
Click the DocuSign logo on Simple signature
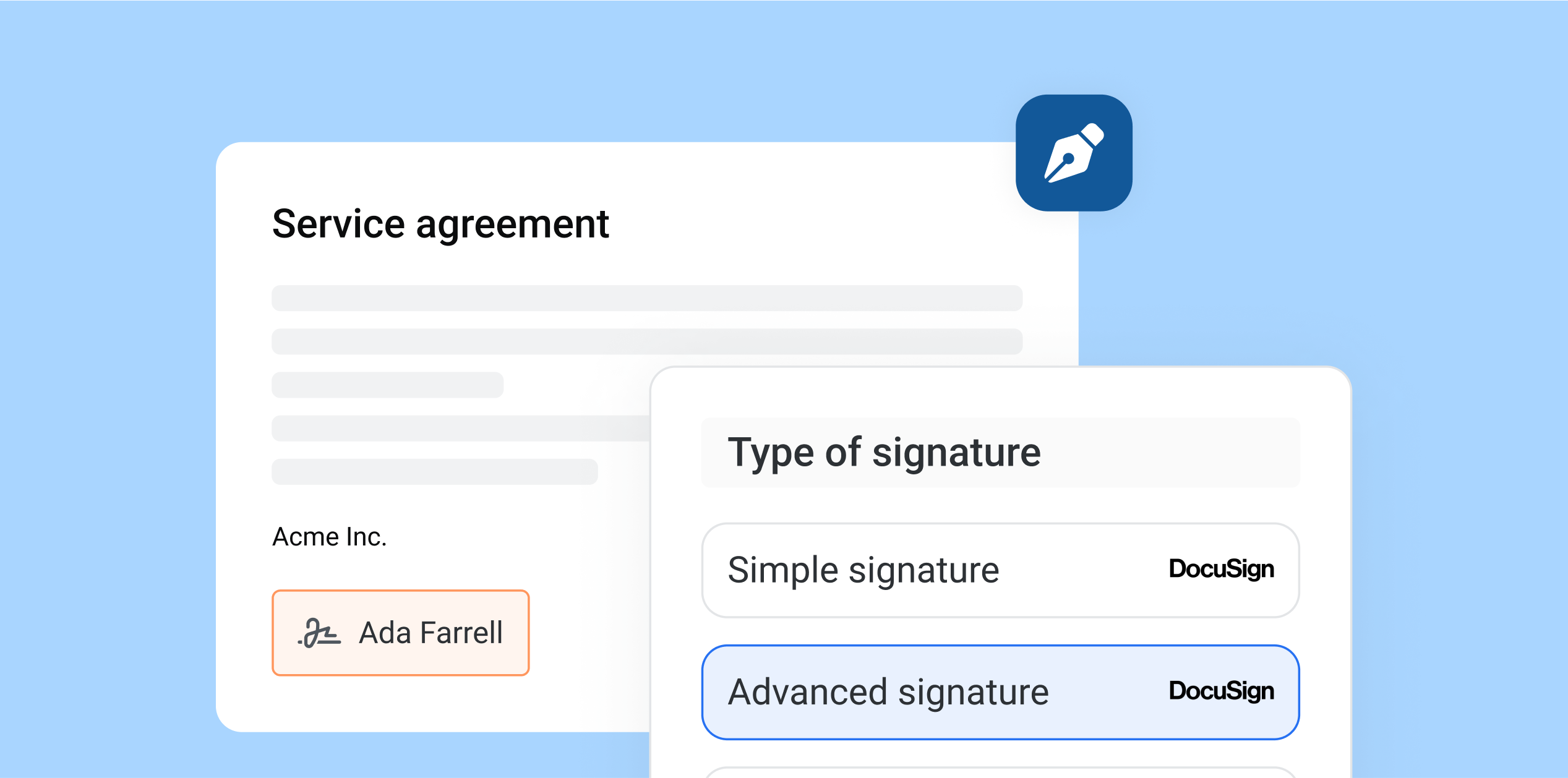(1221, 569)
